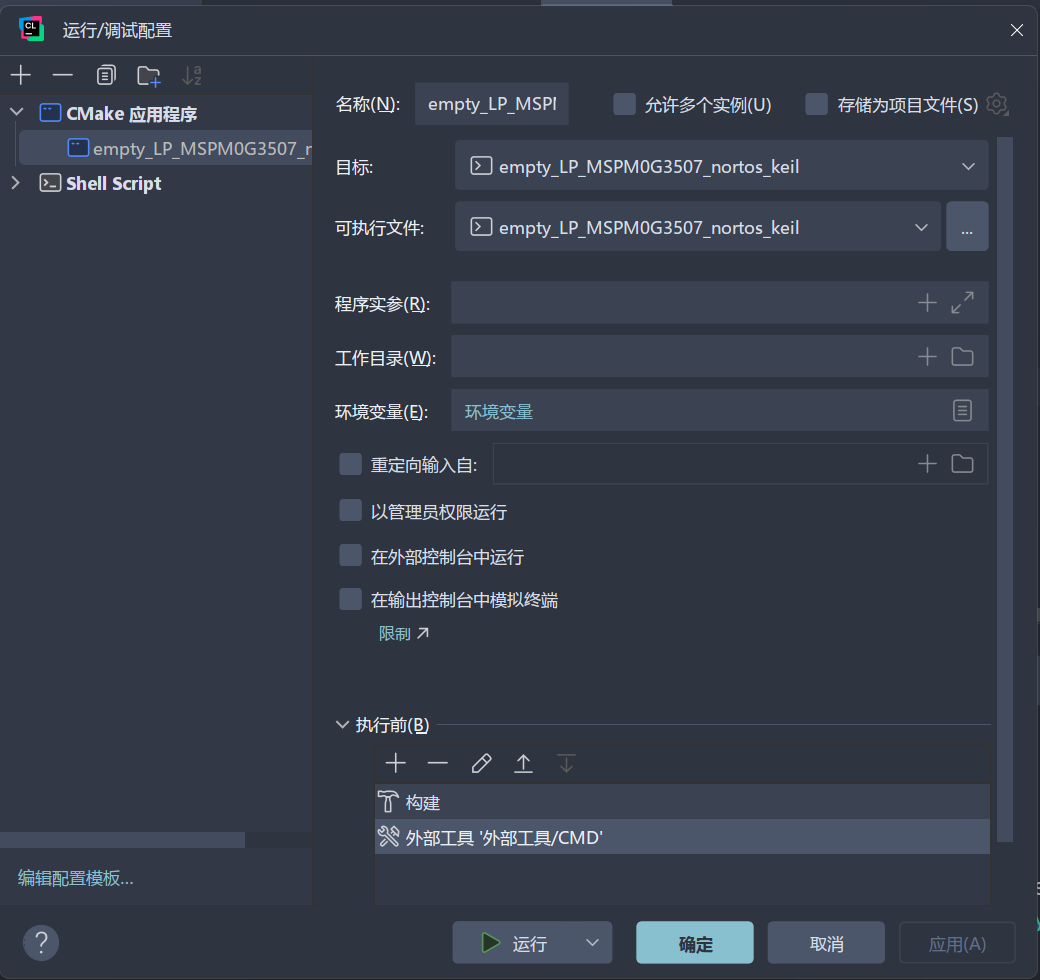The height and width of the screenshot is (980, 1040).
Task: Collapse the before launch section
Action: [x=342, y=724]
